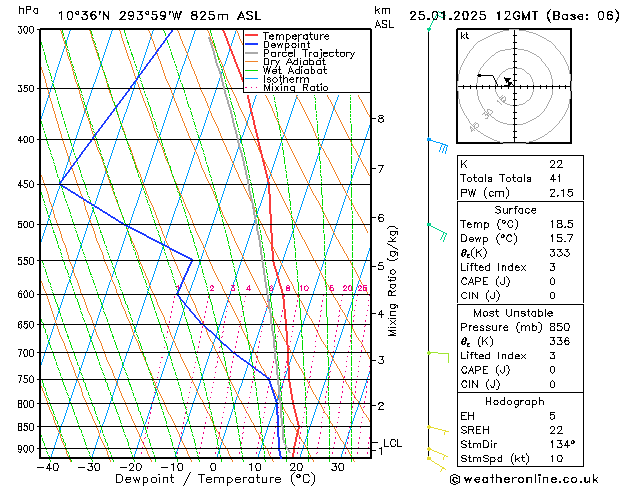The width and height of the screenshot is (629, 486).
Task: Click the wind barb at the 400 hPa level
Action: (438, 145)
